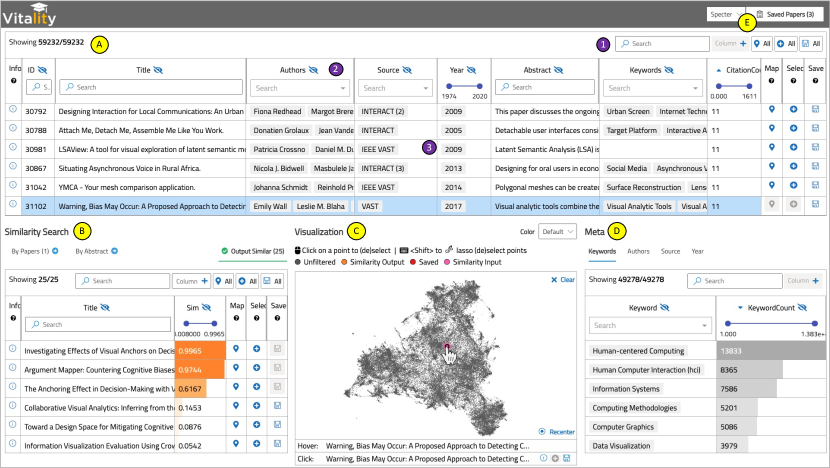830x468 pixels.
Task: Open the Keyword filter dropdown in Meta panel
Action: pyautogui.click(x=651, y=325)
